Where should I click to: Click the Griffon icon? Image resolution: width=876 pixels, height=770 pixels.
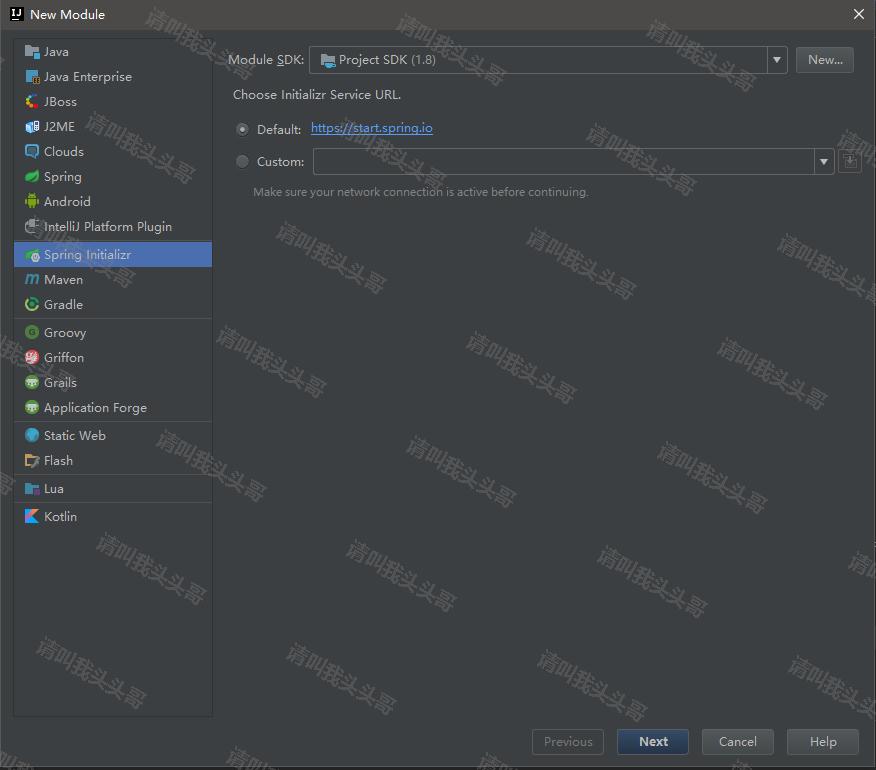(32, 358)
